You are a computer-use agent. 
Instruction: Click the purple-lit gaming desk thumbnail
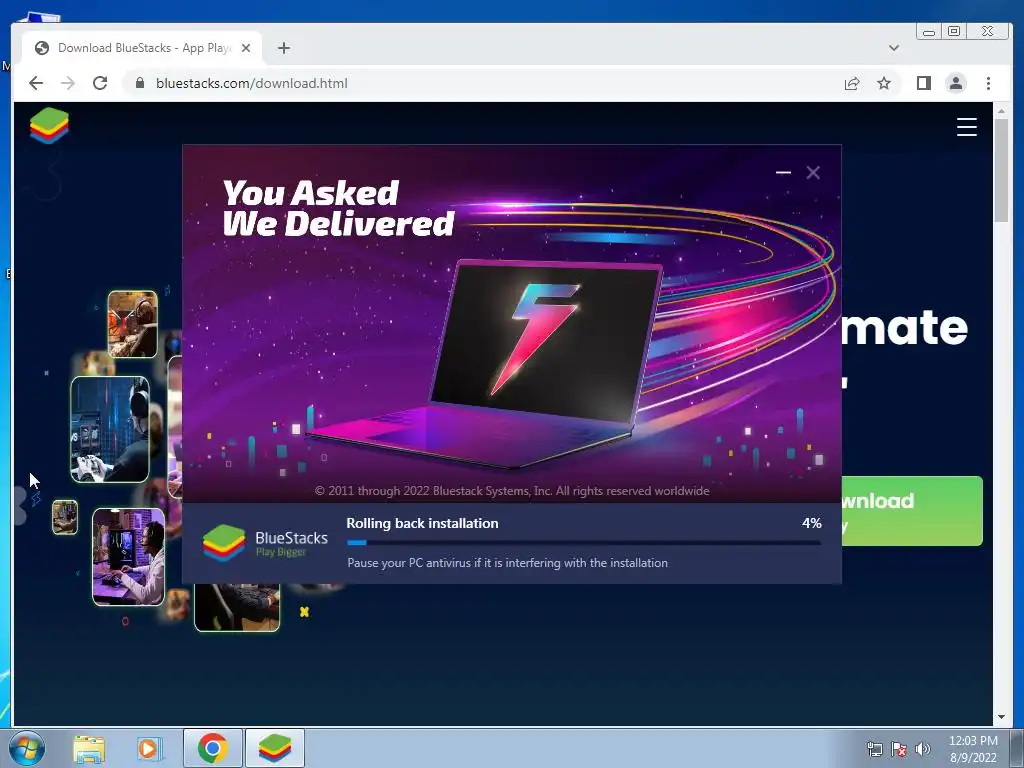(x=129, y=557)
